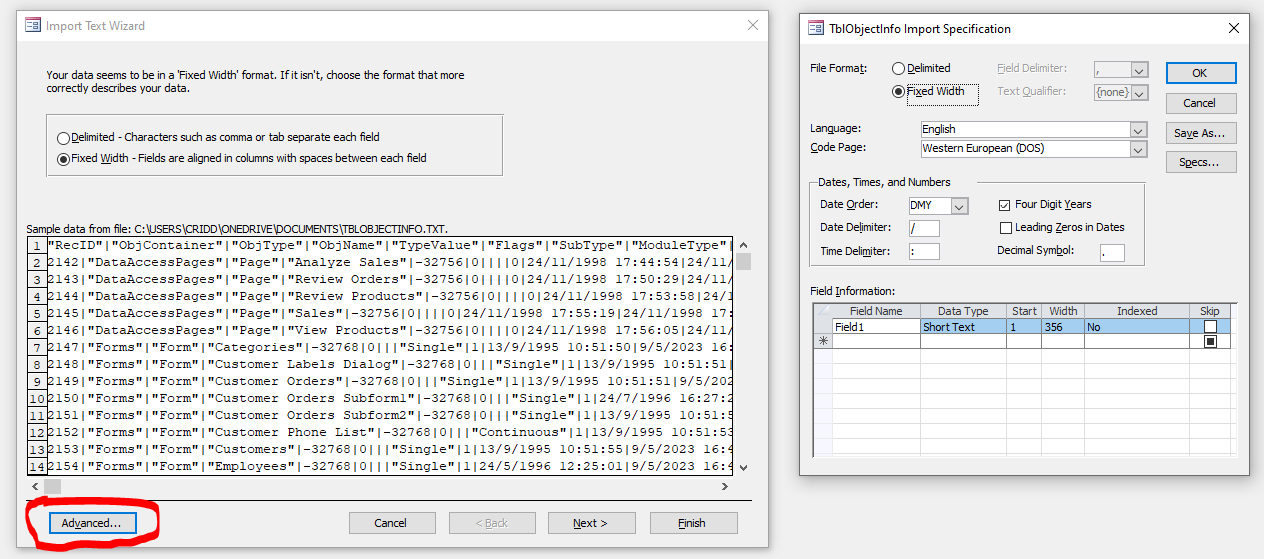Click the Width column header
The width and height of the screenshot is (1264, 559).
(1063, 312)
